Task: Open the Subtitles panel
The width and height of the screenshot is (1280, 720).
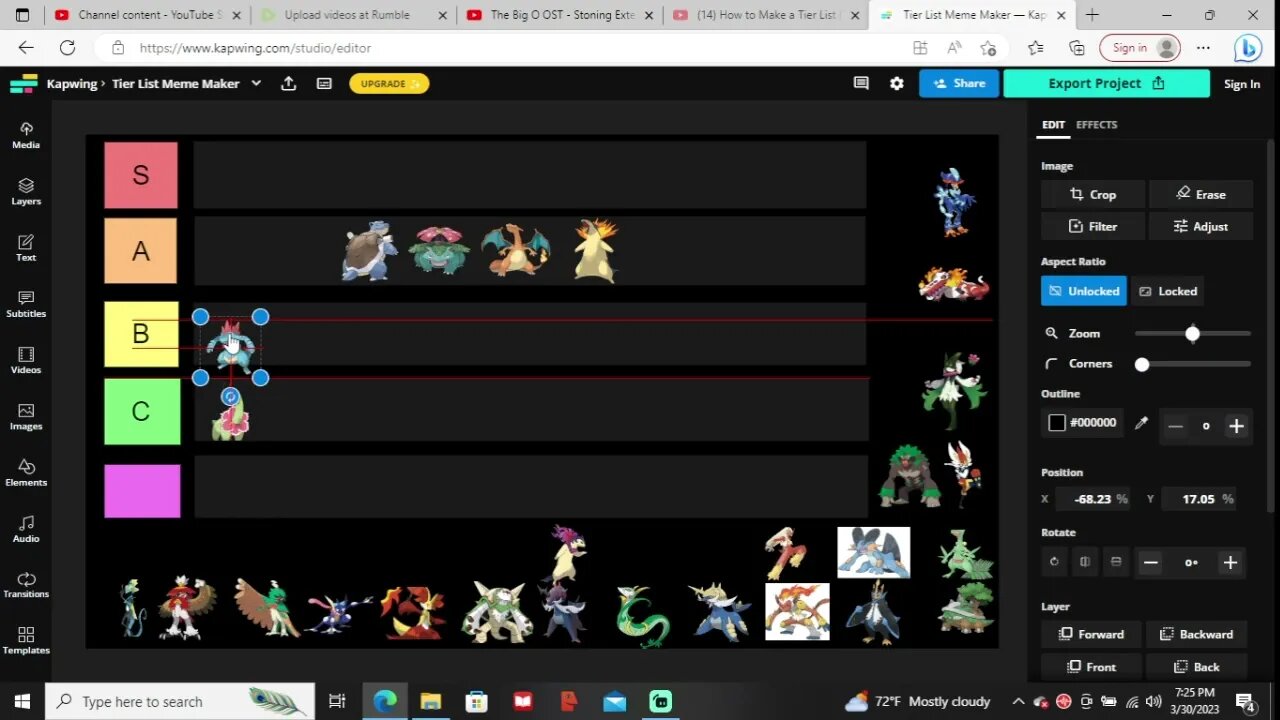Action: click(x=25, y=305)
